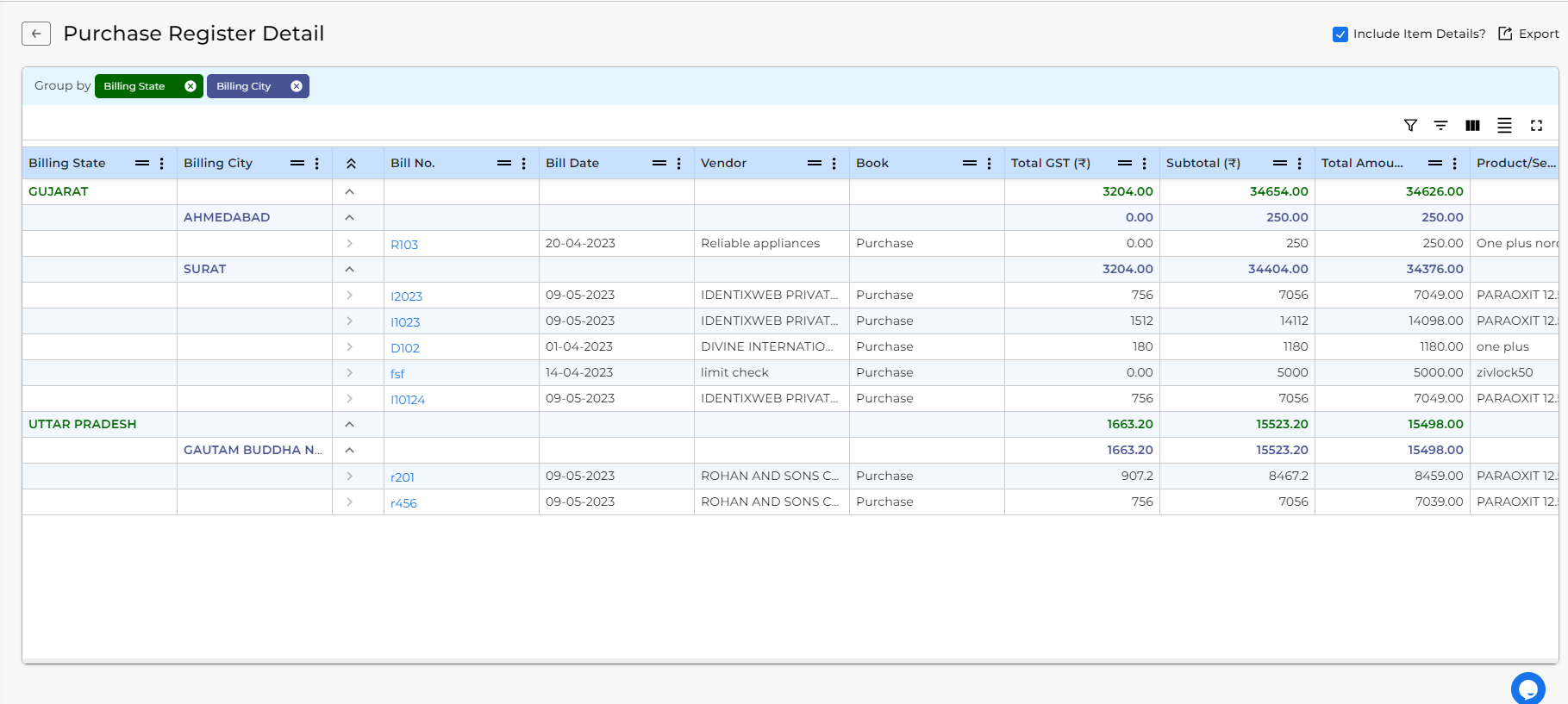Click Vendor column drag handle
Image resolution: width=1568 pixels, height=704 pixels.
pyautogui.click(x=815, y=163)
